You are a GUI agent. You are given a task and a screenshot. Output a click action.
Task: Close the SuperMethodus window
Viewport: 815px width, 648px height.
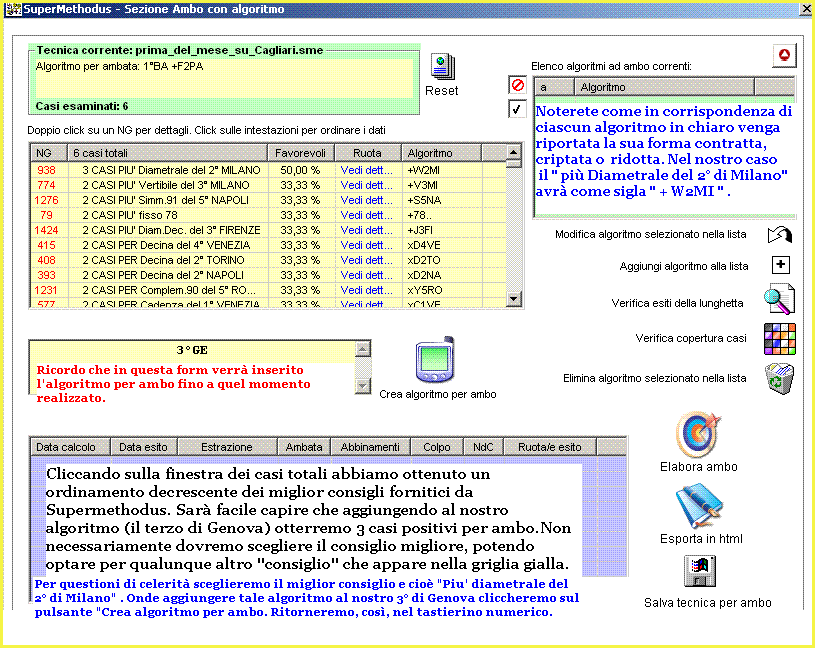805,9
